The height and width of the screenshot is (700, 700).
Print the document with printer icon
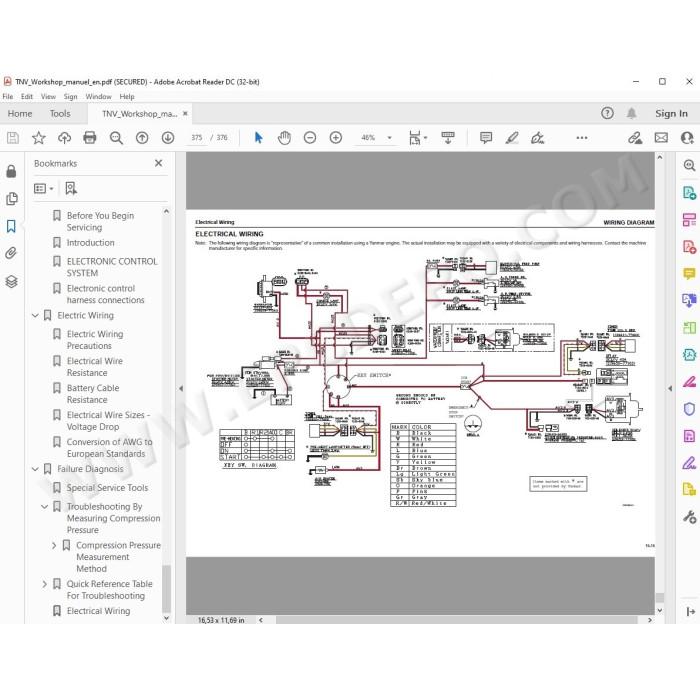90,138
